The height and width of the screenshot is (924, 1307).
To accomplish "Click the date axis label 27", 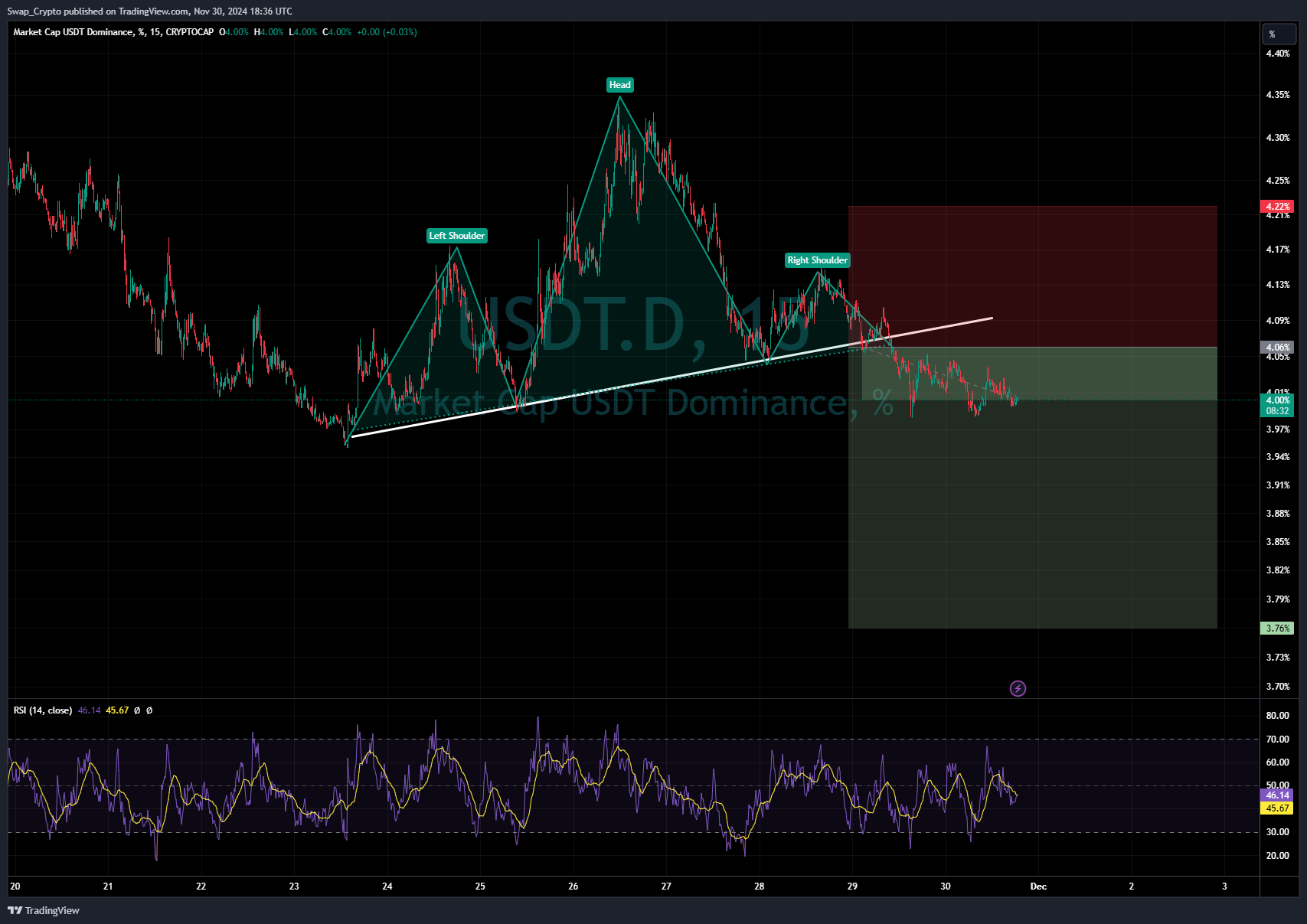I will point(666,886).
